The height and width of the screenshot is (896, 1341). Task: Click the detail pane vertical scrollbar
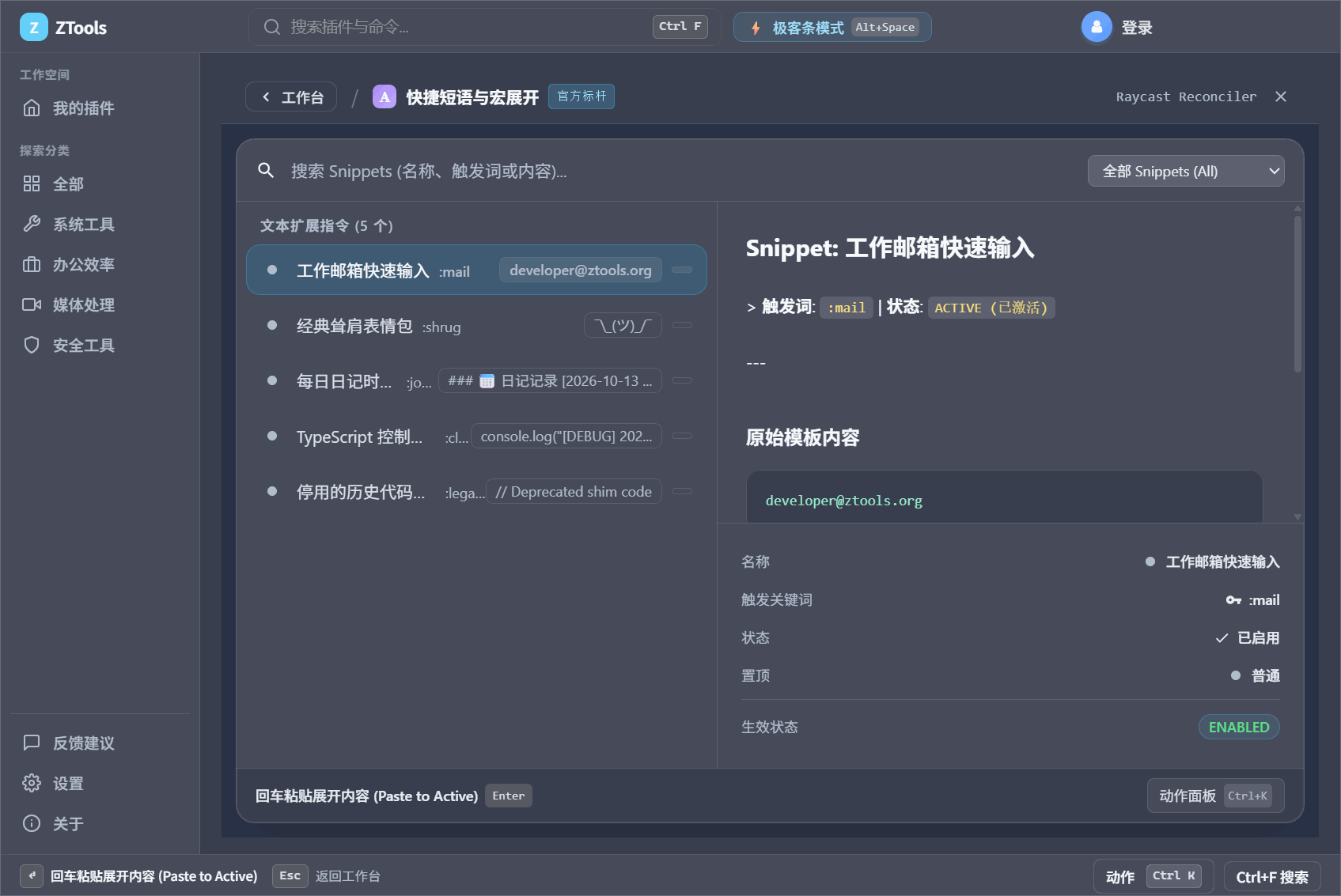coord(1297,293)
